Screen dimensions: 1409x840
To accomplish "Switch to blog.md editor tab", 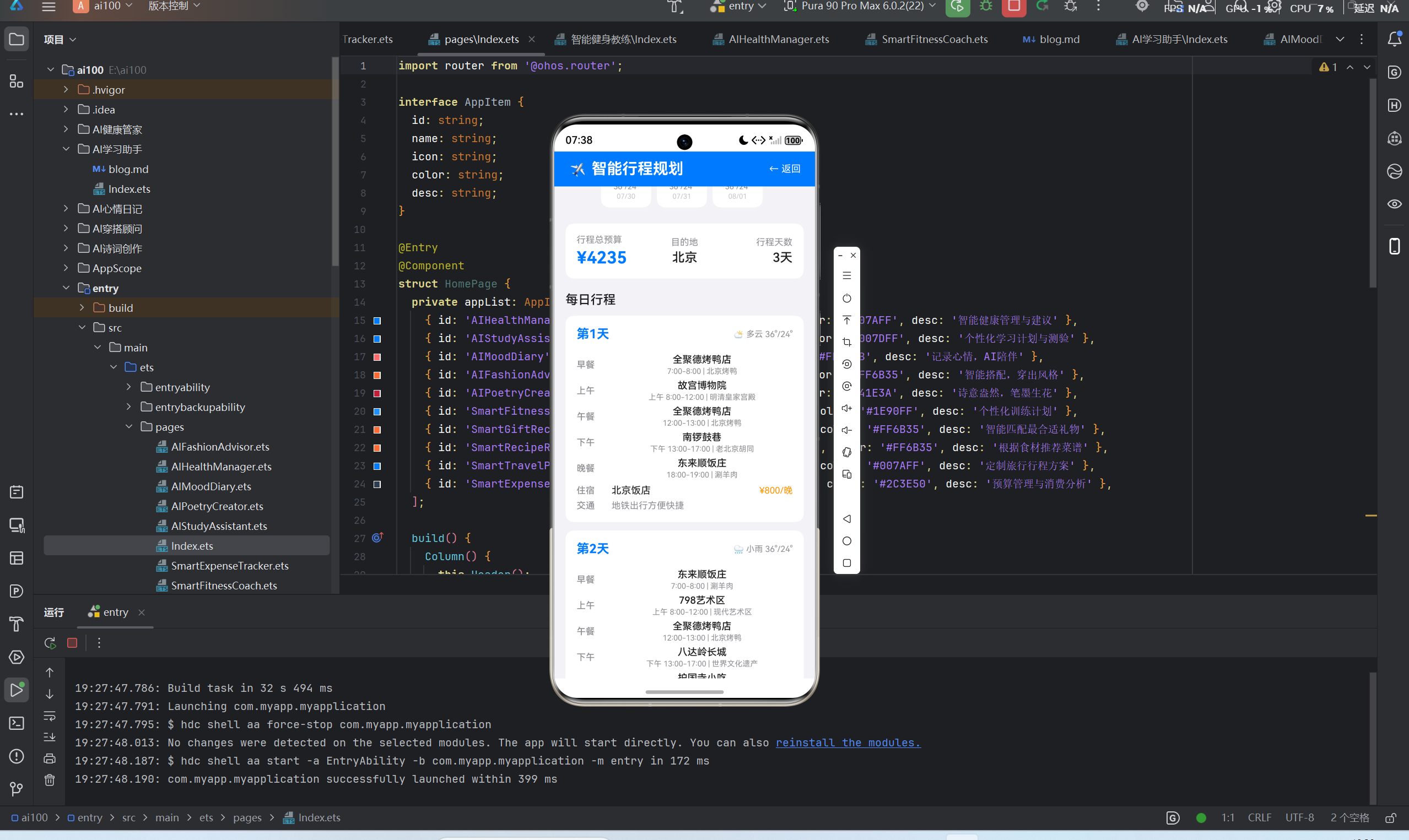I will 1051,39.
